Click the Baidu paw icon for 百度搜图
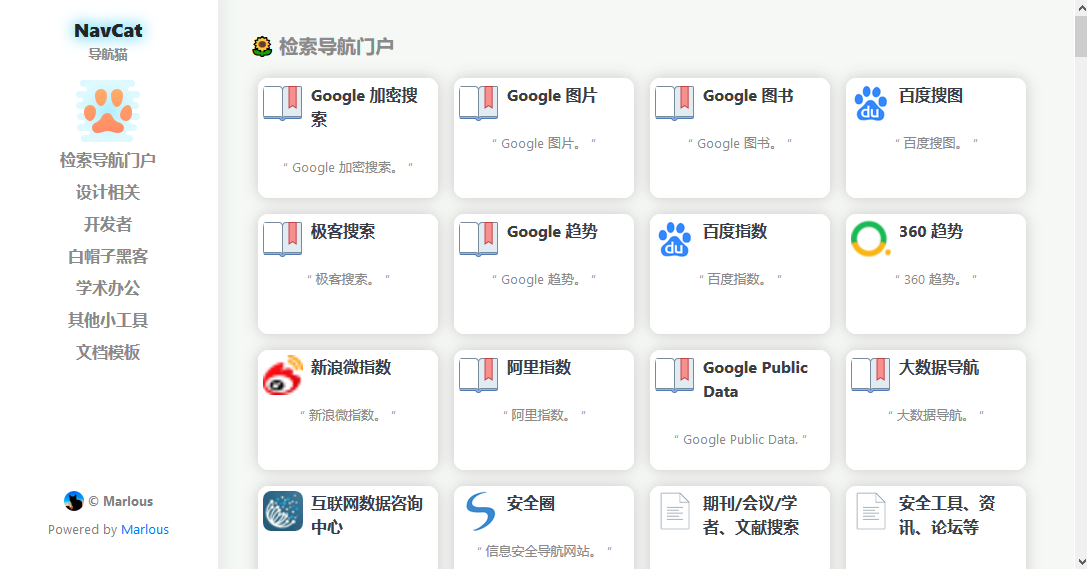 871,103
